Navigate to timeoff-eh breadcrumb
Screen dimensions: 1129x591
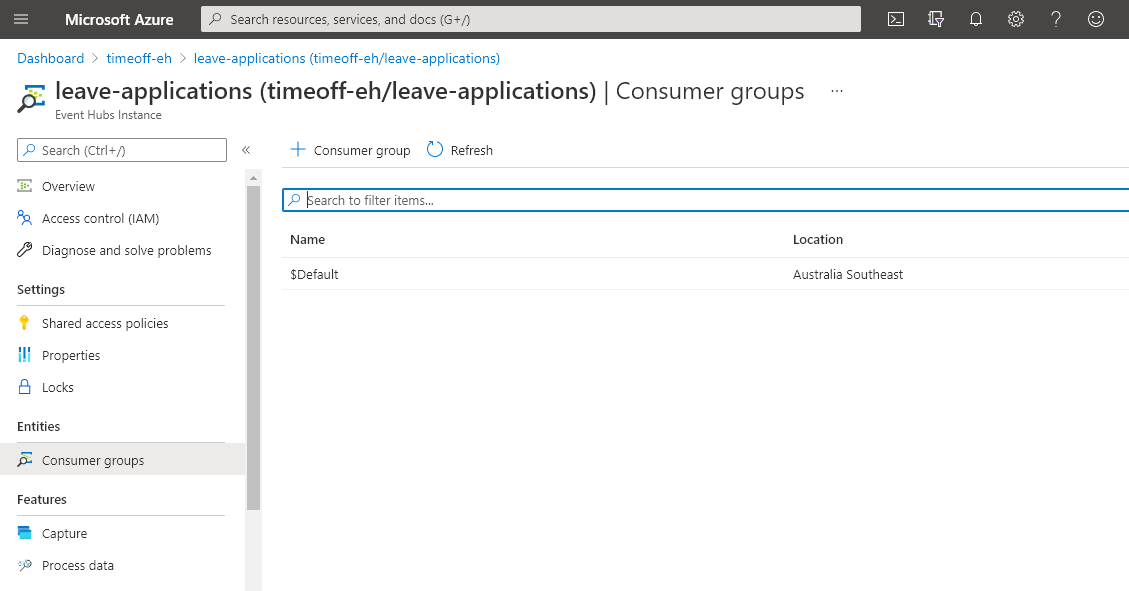[139, 58]
